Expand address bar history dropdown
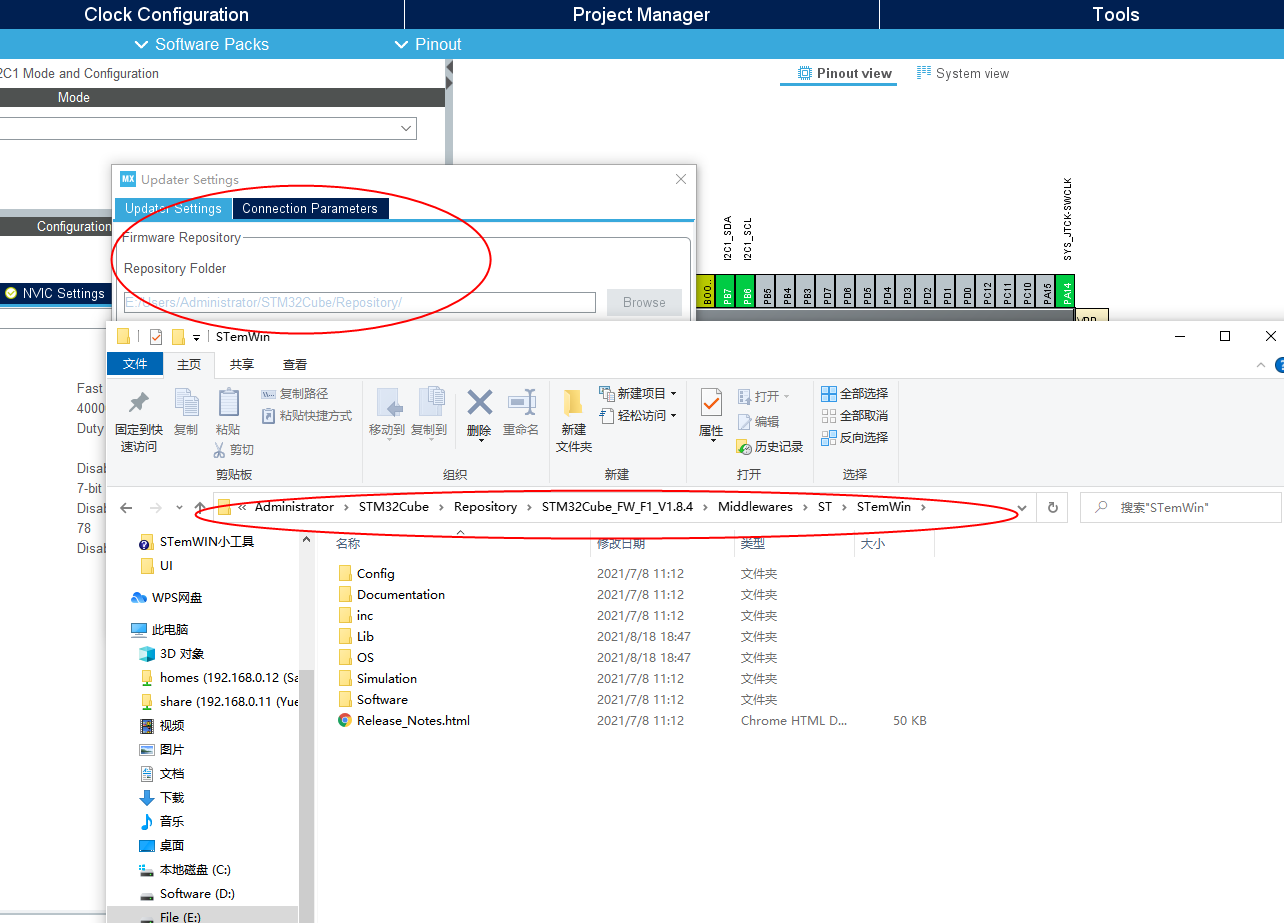 [x=1022, y=508]
